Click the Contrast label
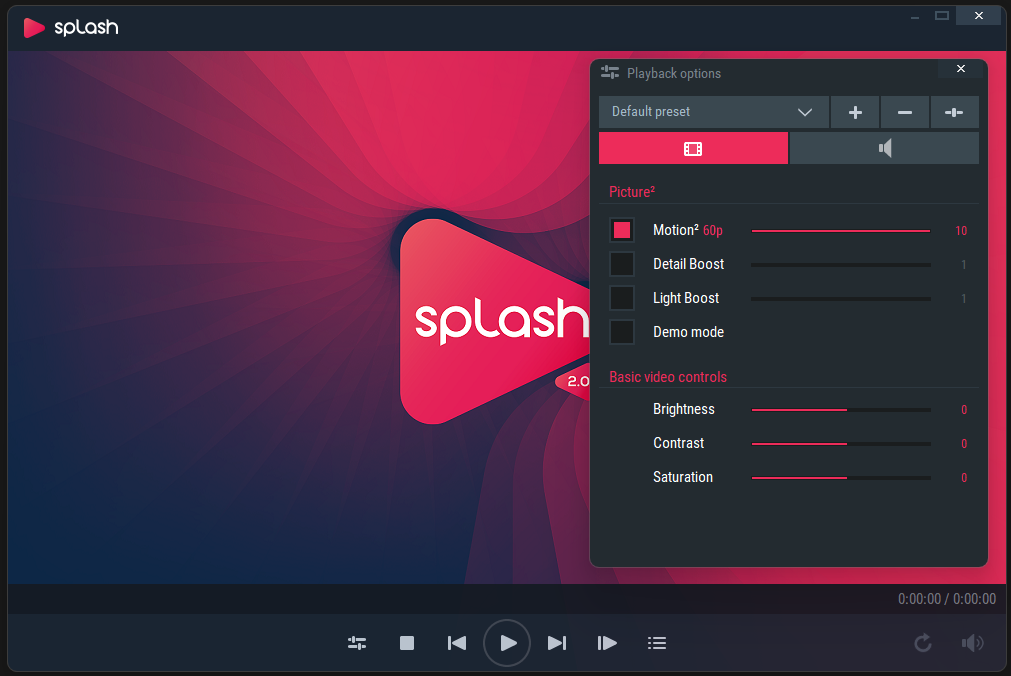Screen dimensions: 1011x676 pos(678,443)
